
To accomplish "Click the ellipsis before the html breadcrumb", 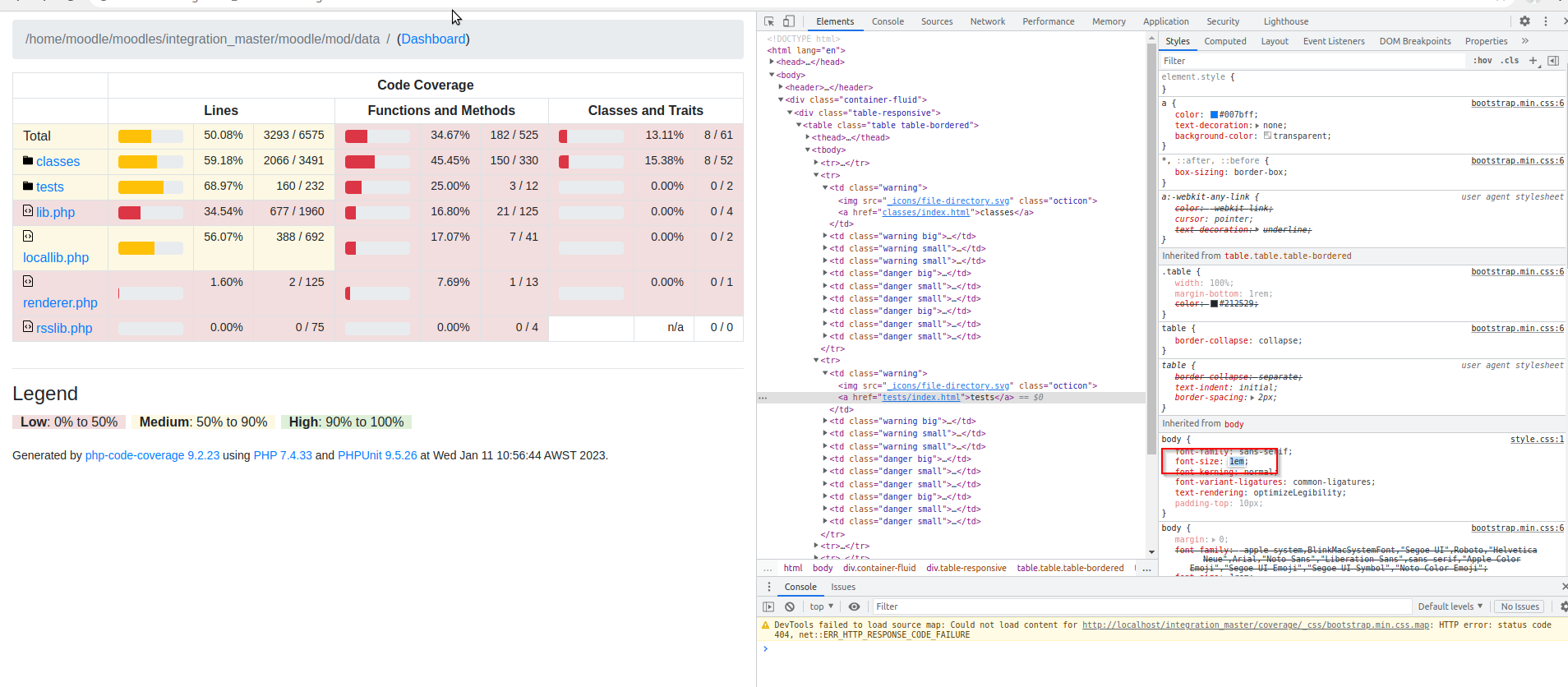I will pos(768,569).
